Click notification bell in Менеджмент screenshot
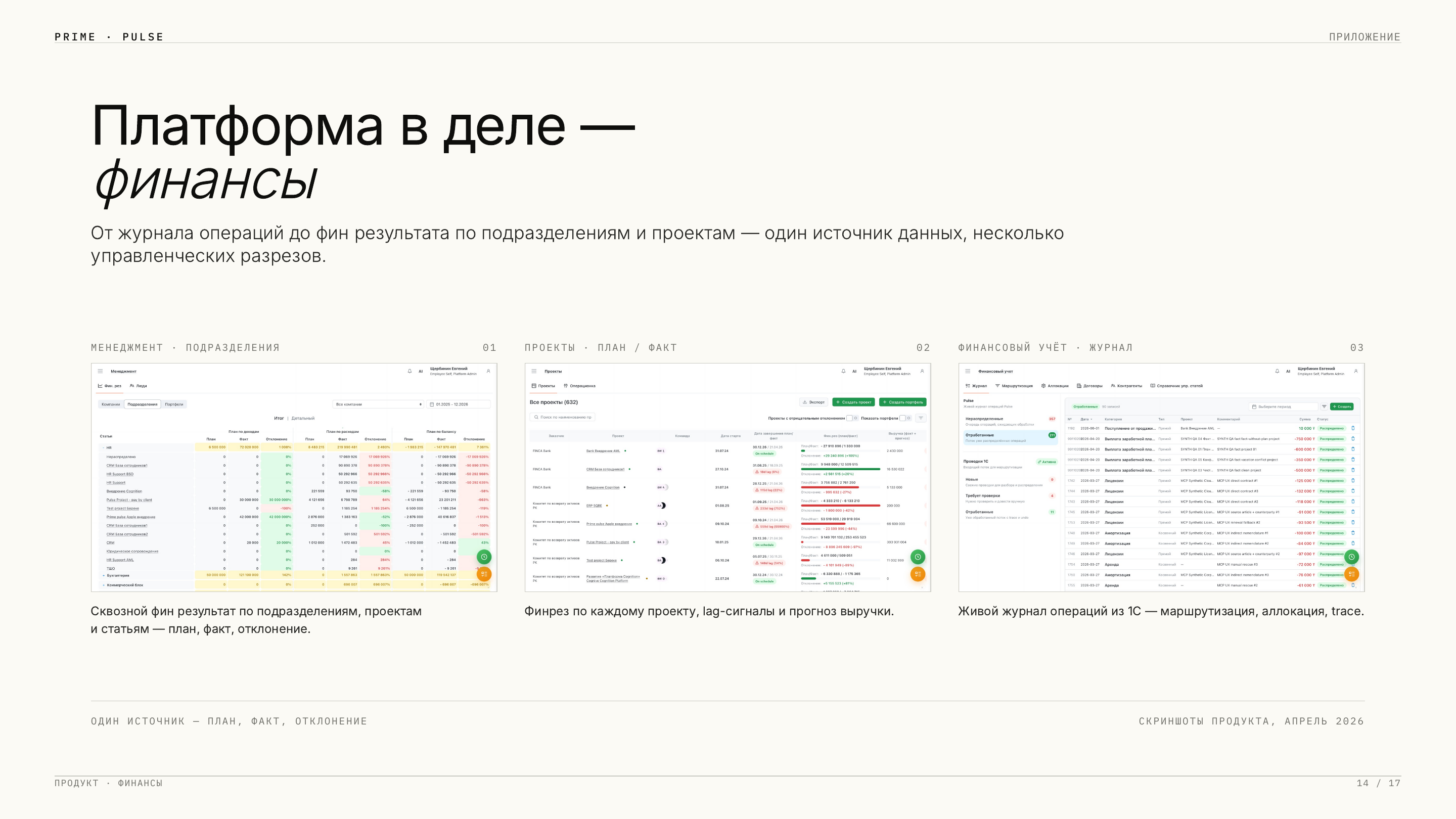1456x819 pixels. [410, 372]
